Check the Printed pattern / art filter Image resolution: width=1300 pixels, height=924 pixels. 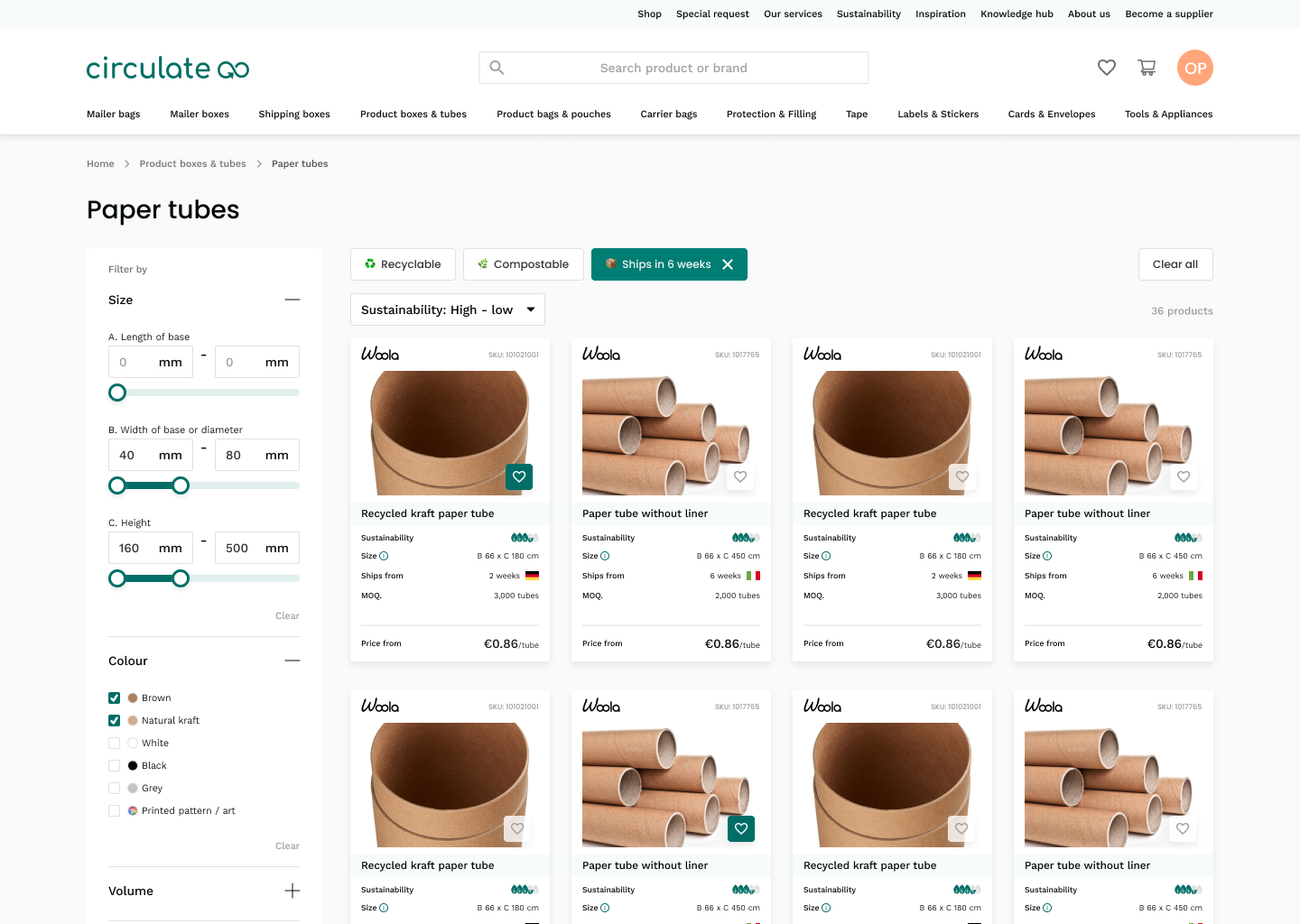point(114,810)
